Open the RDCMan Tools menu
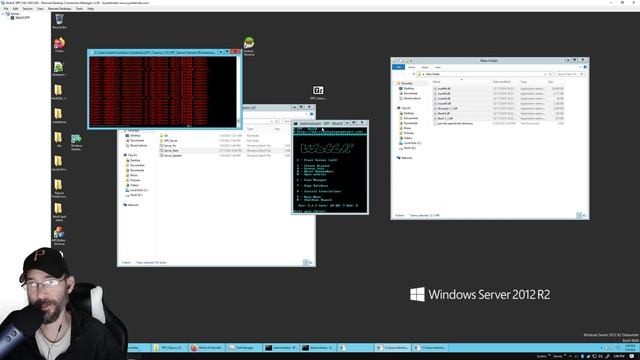The width and height of the screenshot is (640, 360). click(79, 8)
